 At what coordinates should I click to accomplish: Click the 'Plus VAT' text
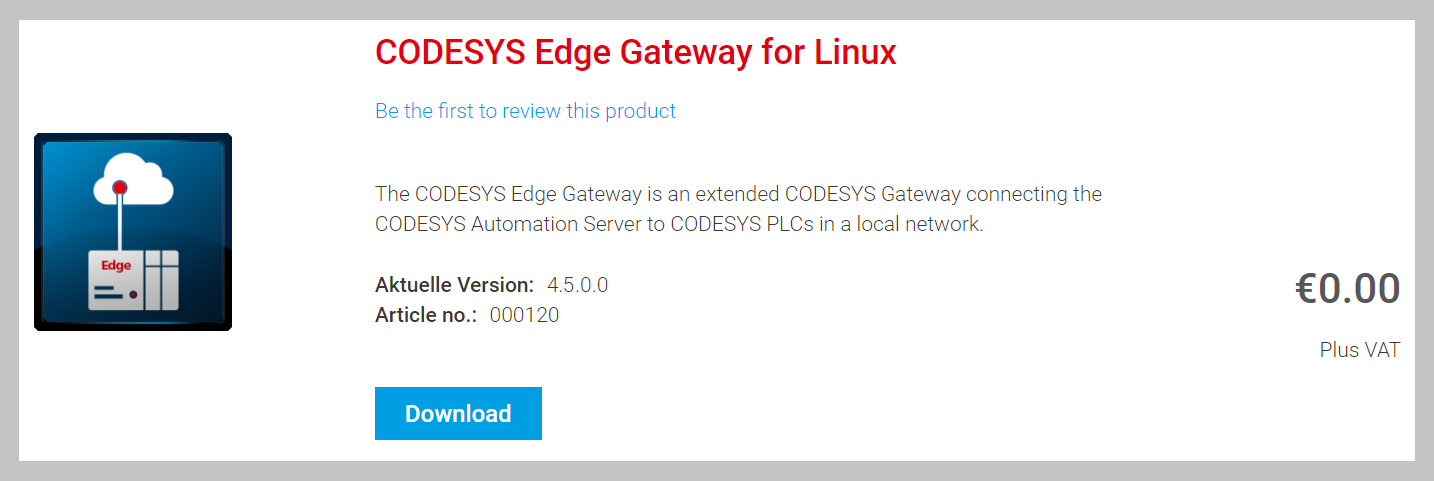pyautogui.click(x=1360, y=350)
